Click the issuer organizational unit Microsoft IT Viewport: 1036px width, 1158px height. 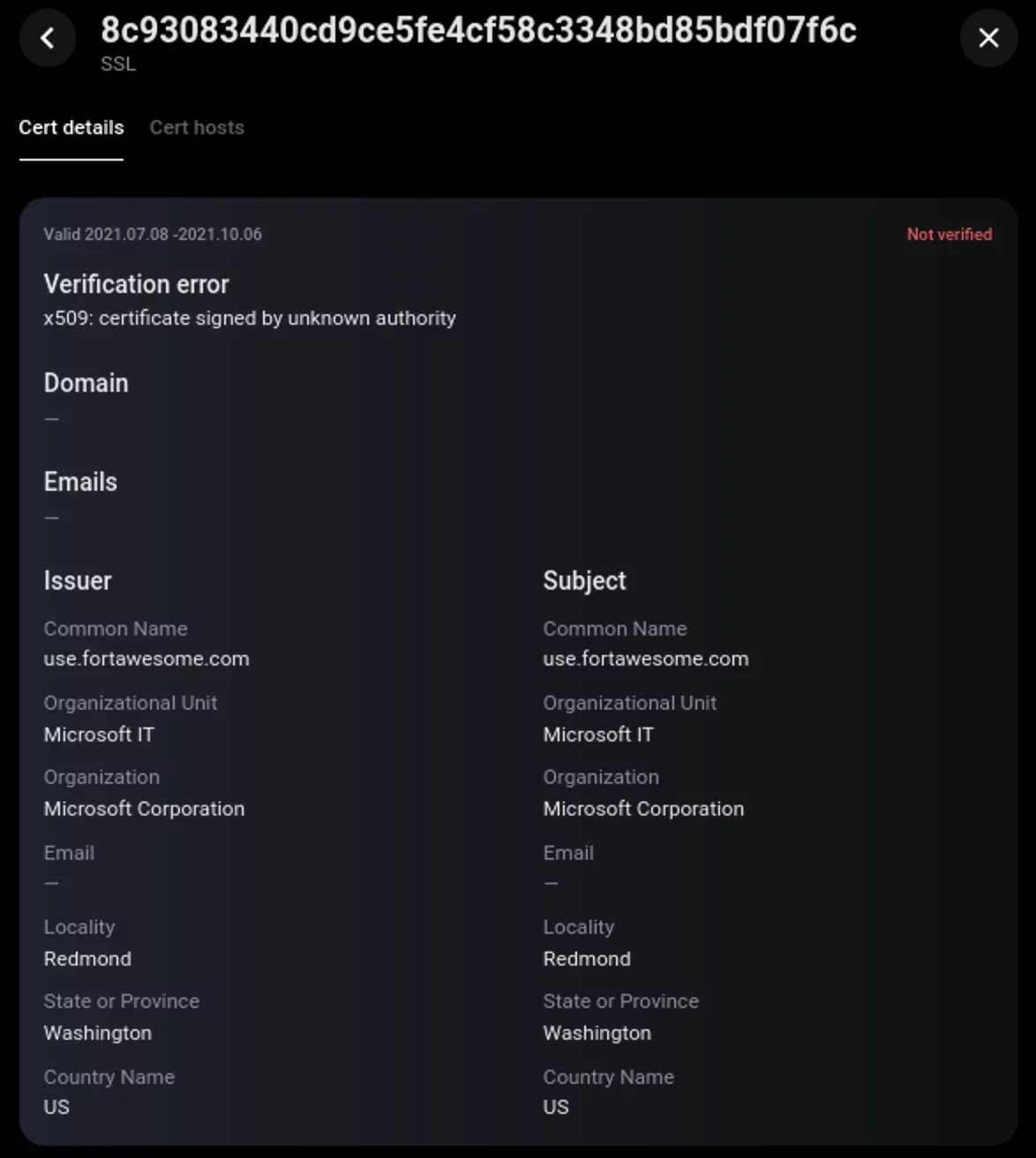click(99, 734)
